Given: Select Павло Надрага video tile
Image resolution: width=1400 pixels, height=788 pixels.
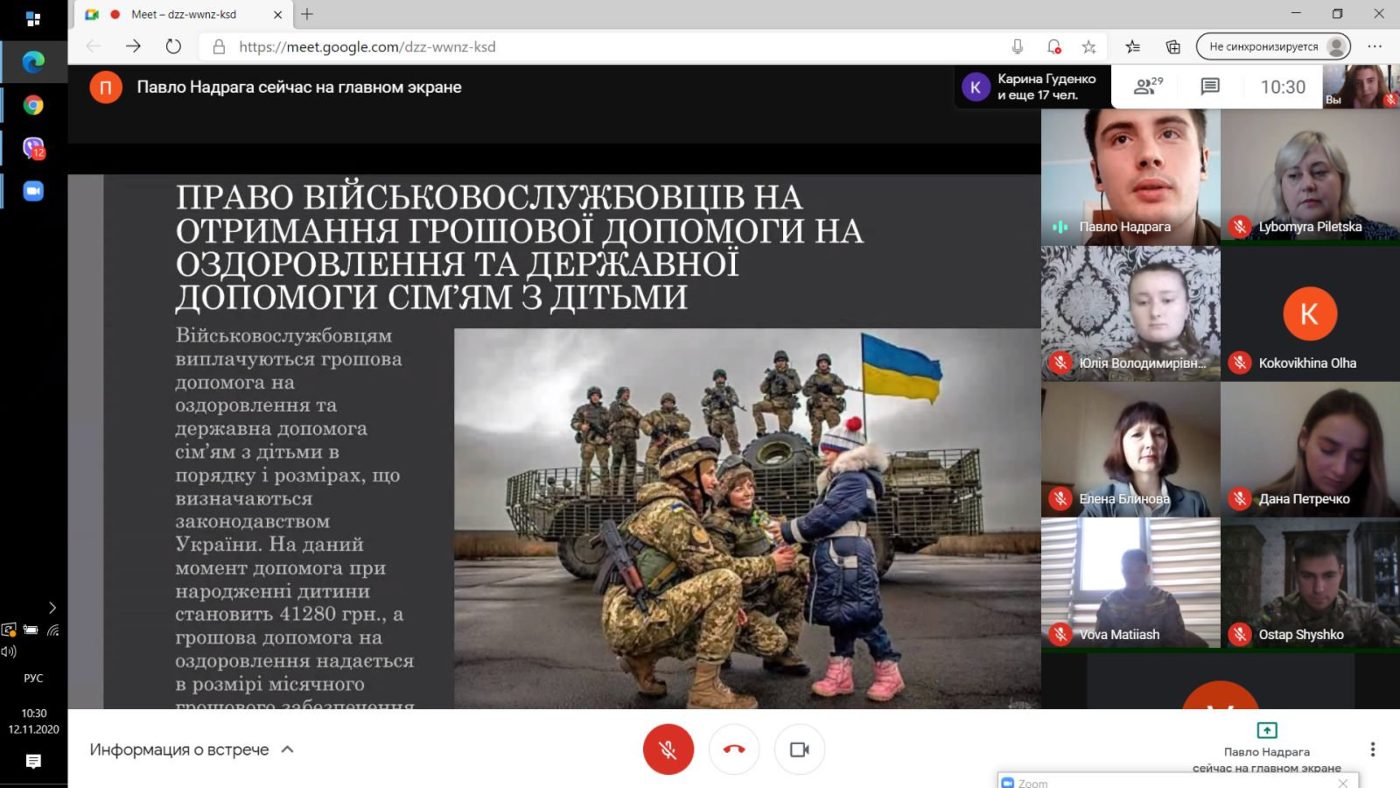Looking at the screenshot, I should coord(1130,176).
